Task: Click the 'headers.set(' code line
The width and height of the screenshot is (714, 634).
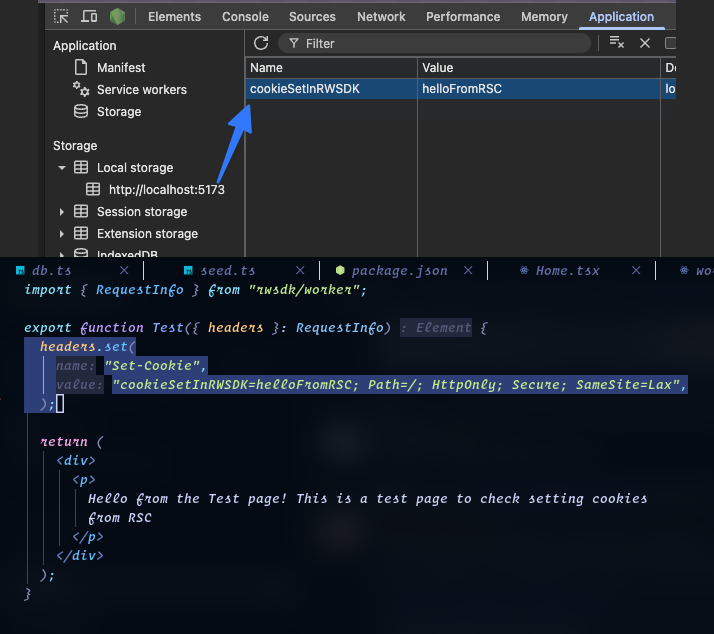Action: [87, 346]
